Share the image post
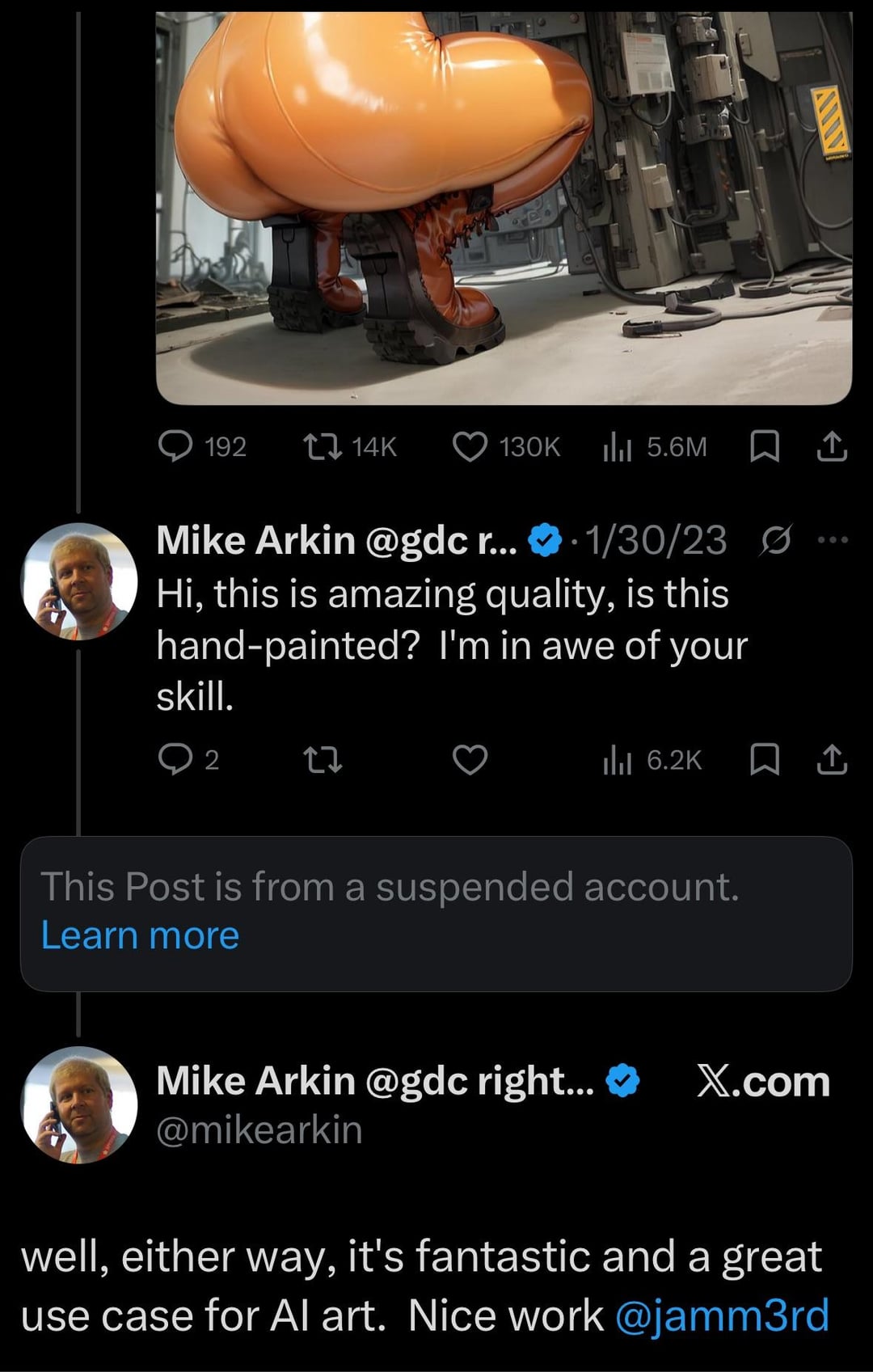 pos(832,446)
